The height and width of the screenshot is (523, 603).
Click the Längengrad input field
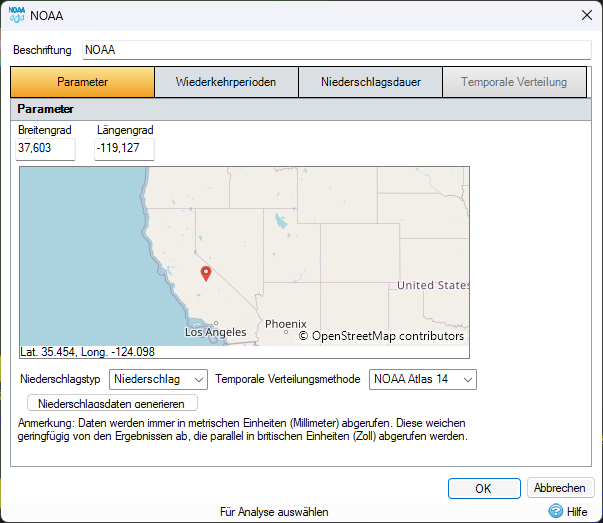[x=124, y=149]
